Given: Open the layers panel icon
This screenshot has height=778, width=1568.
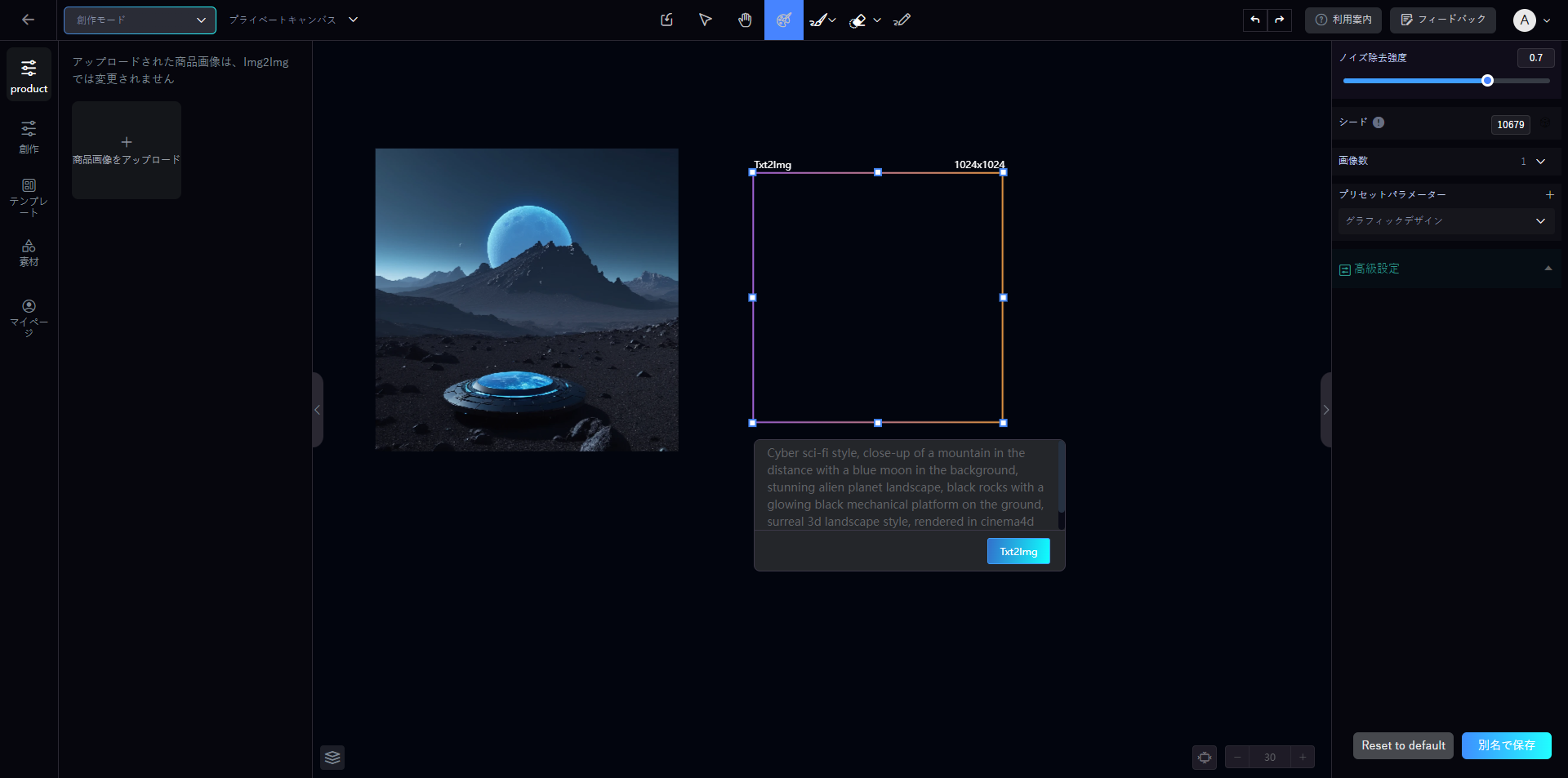Looking at the screenshot, I should point(332,758).
